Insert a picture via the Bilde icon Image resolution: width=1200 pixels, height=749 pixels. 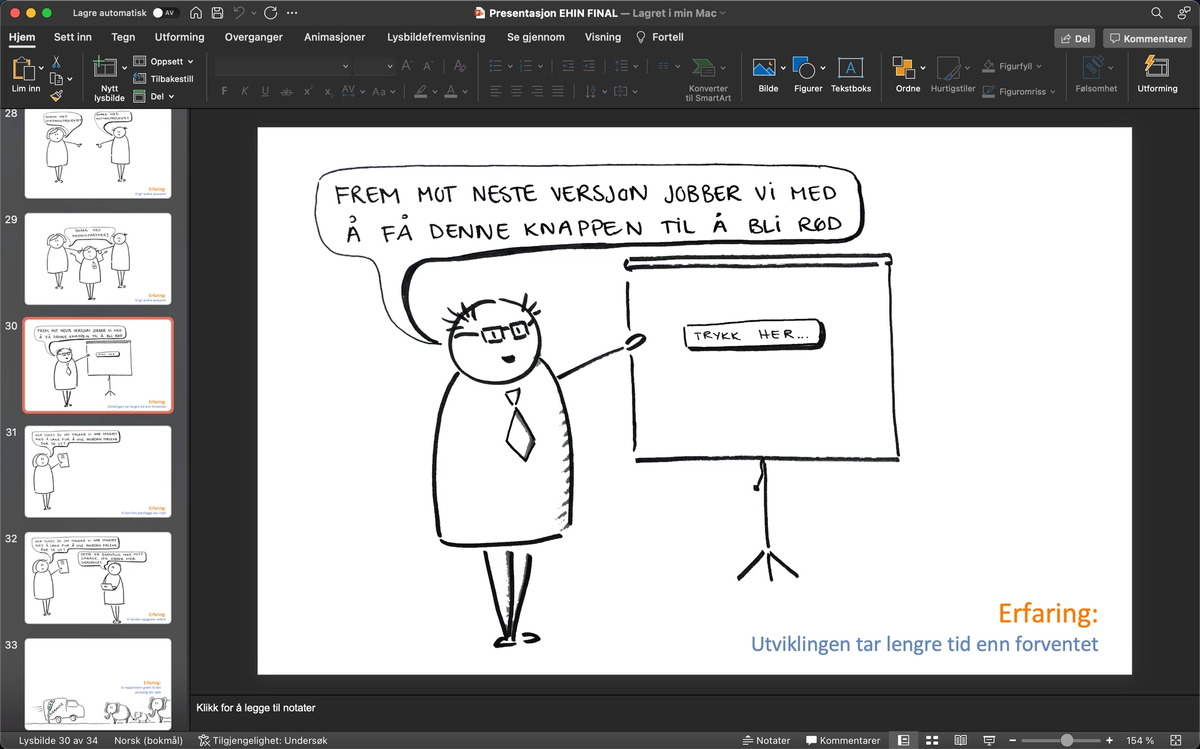(x=766, y=68)
